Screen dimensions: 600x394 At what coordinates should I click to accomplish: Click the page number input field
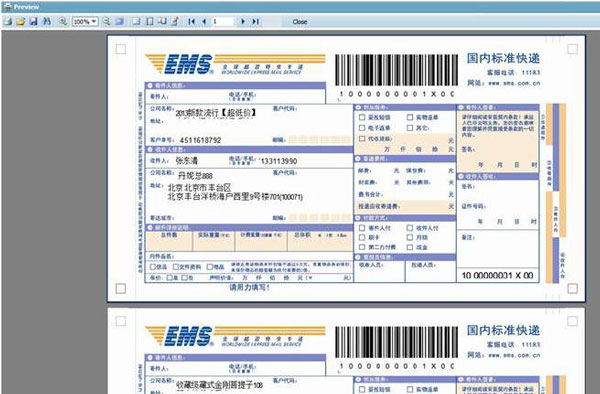point(223,21)
